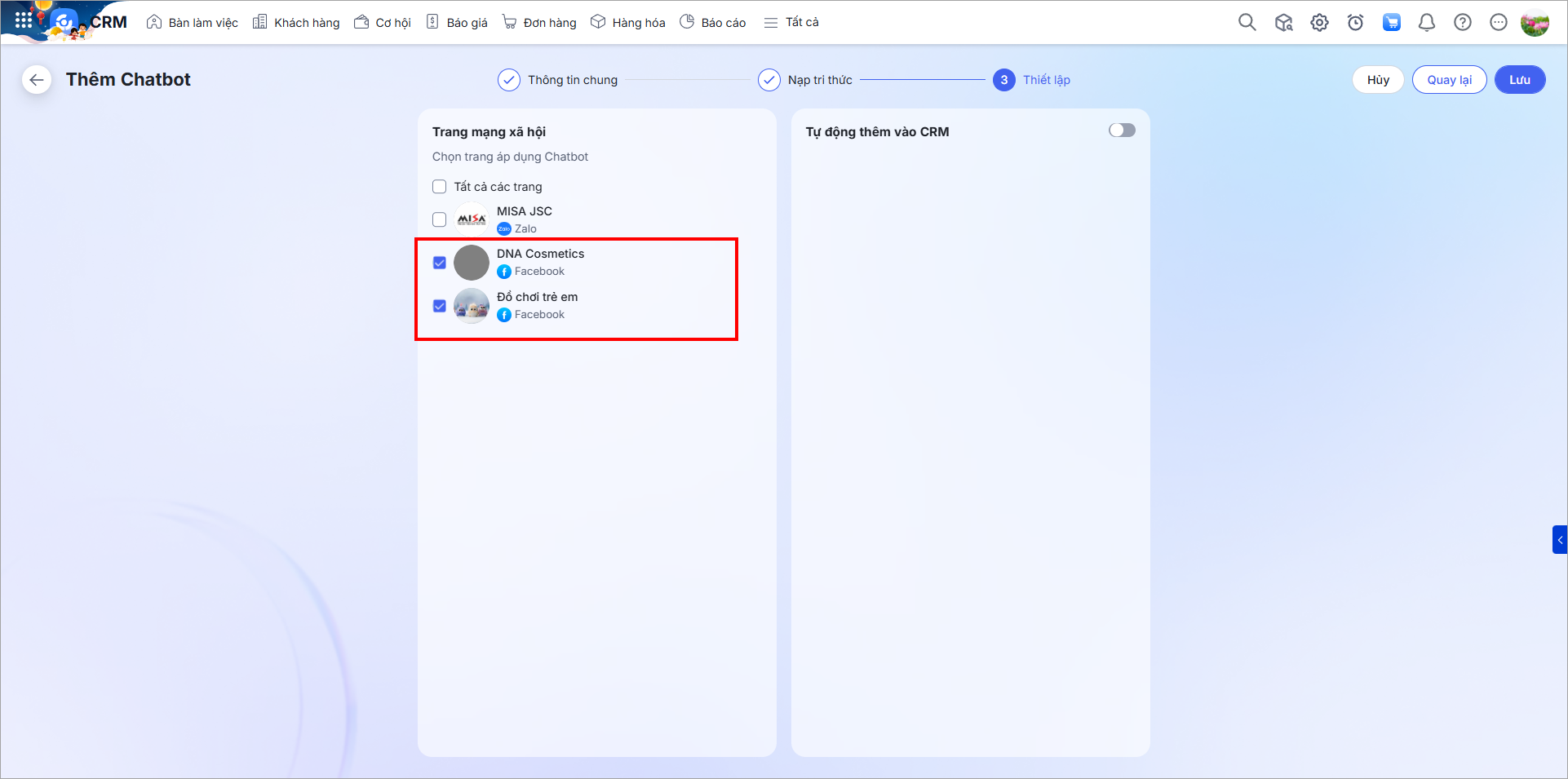Check the MISA JSC Zalo checkbox
The height and width of the screenshot is (779, 1568).
(440, 219)
